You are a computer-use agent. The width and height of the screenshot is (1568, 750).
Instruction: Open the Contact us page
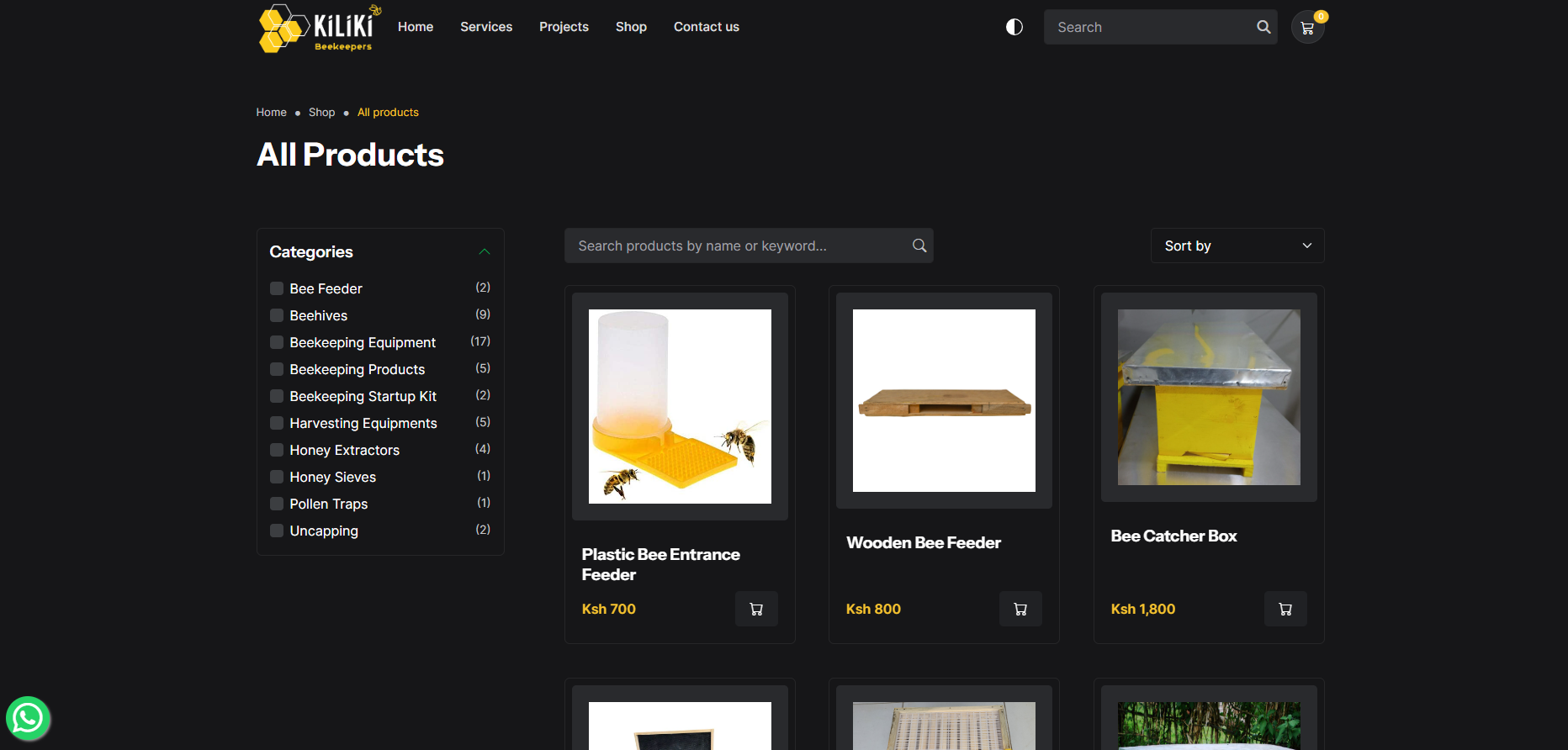707,27
